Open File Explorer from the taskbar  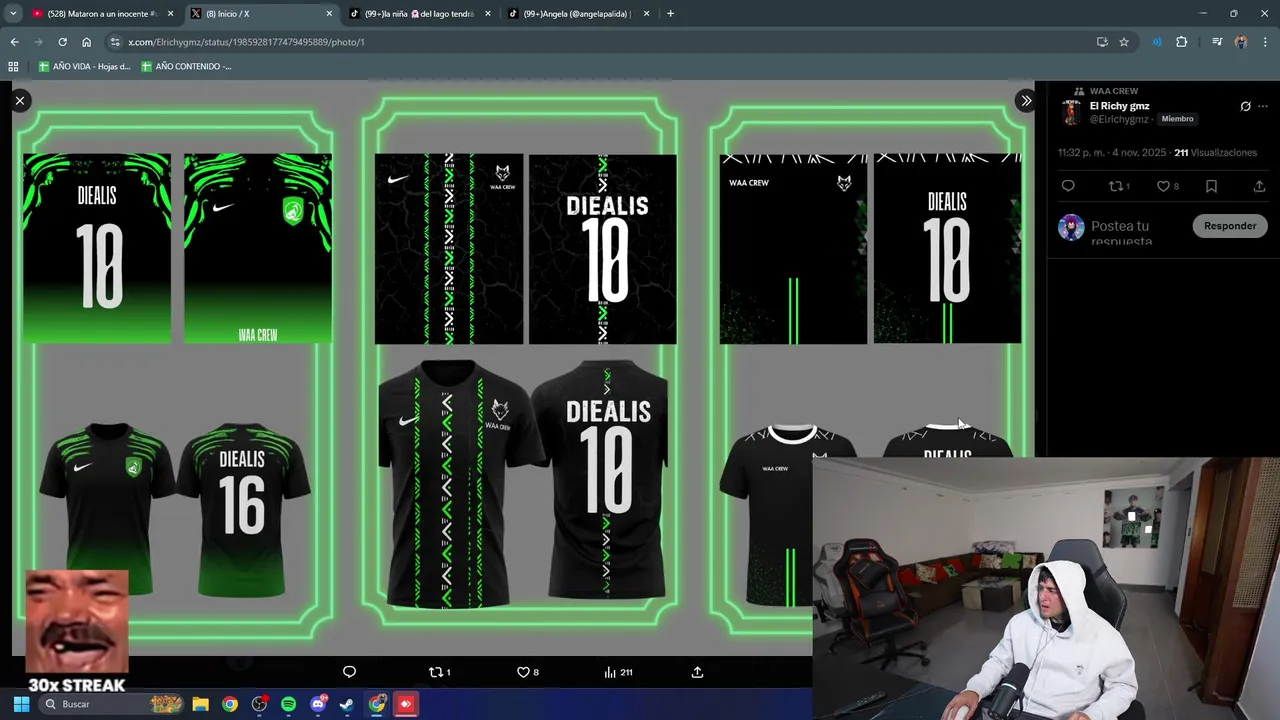[200, 704]
